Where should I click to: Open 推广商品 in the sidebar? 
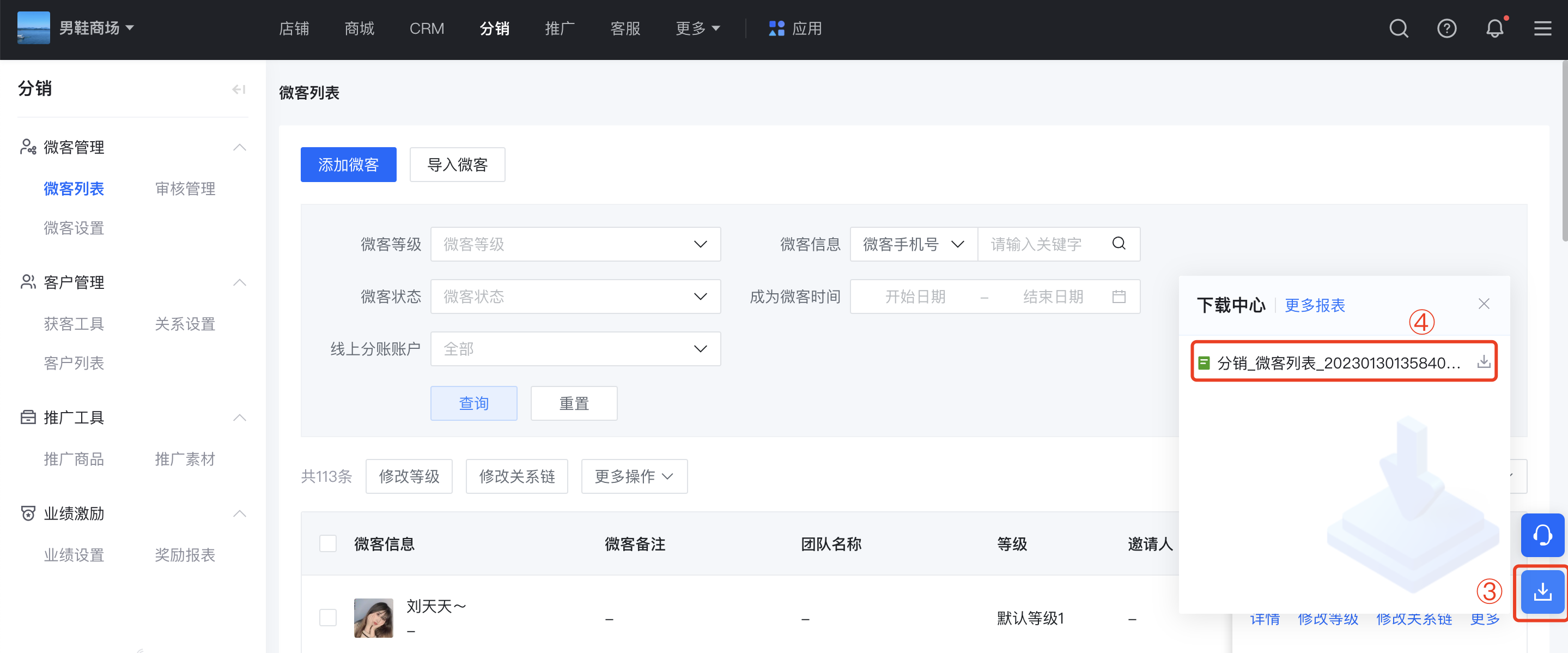tap(74, 459)
